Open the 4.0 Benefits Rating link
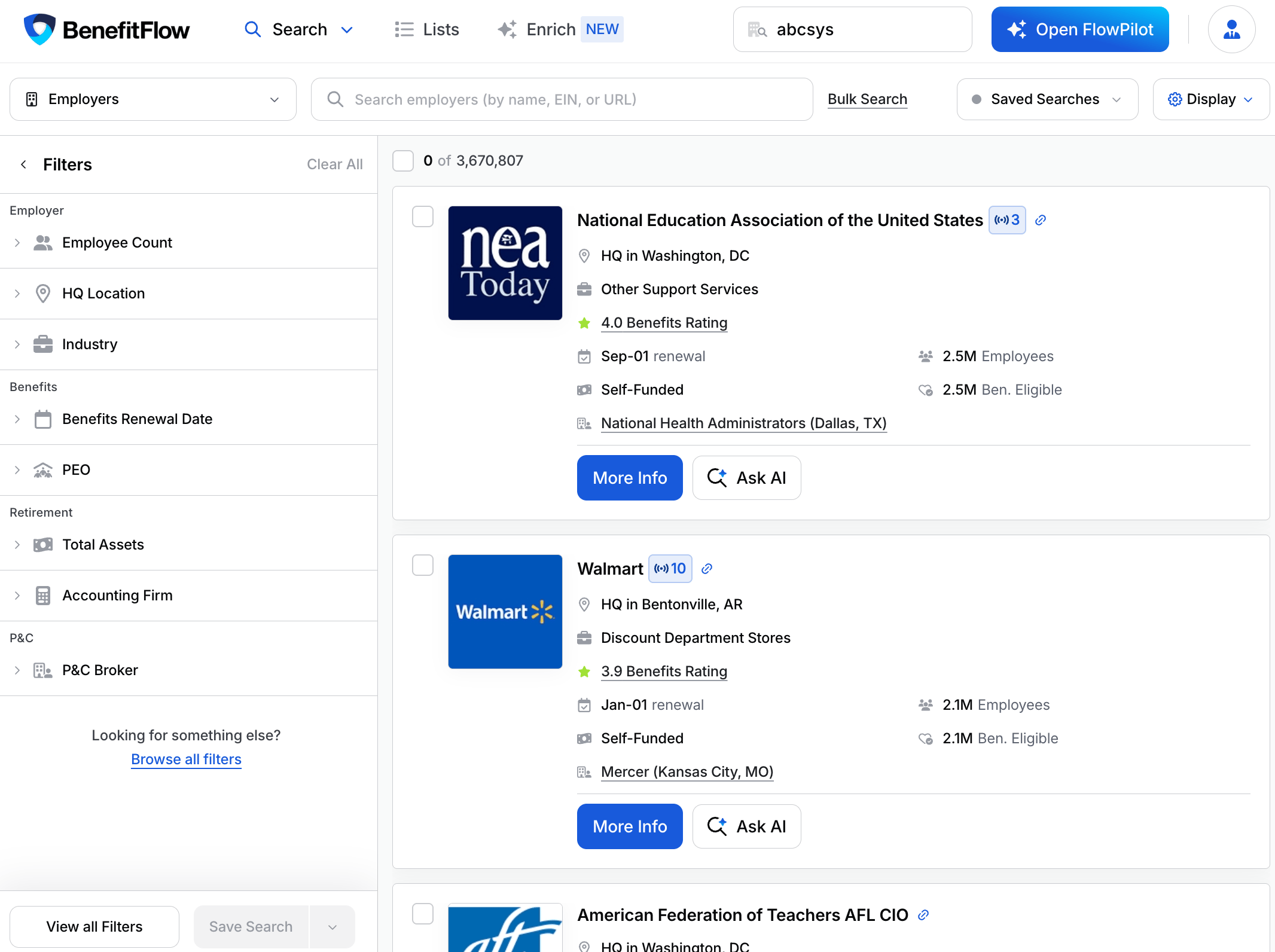 coord(664,323)
